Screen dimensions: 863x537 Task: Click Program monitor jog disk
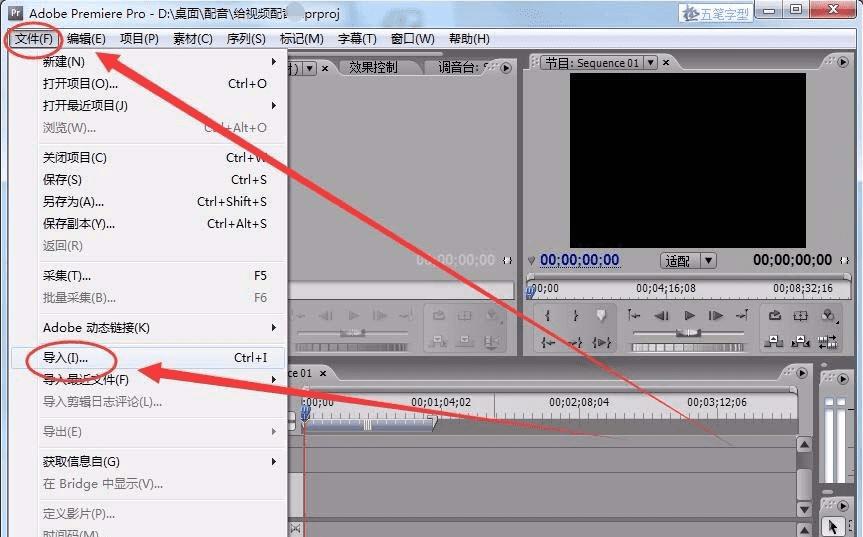click(687, 347)
